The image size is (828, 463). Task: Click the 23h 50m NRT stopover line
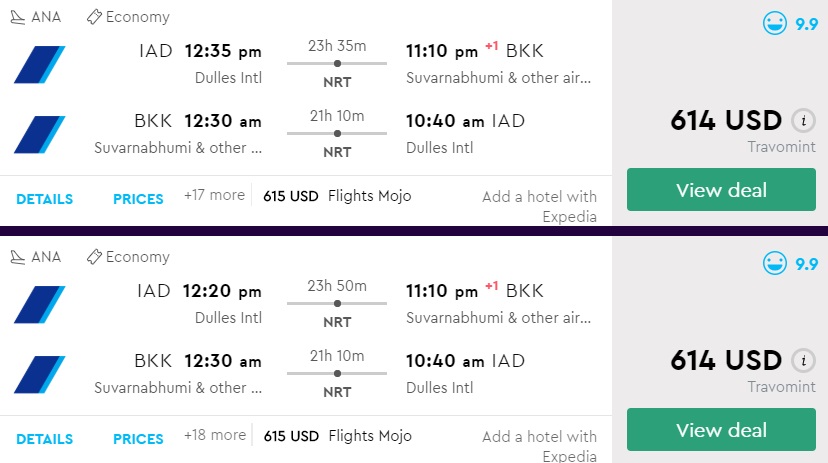pyautogui.click(x=337, y=303)
